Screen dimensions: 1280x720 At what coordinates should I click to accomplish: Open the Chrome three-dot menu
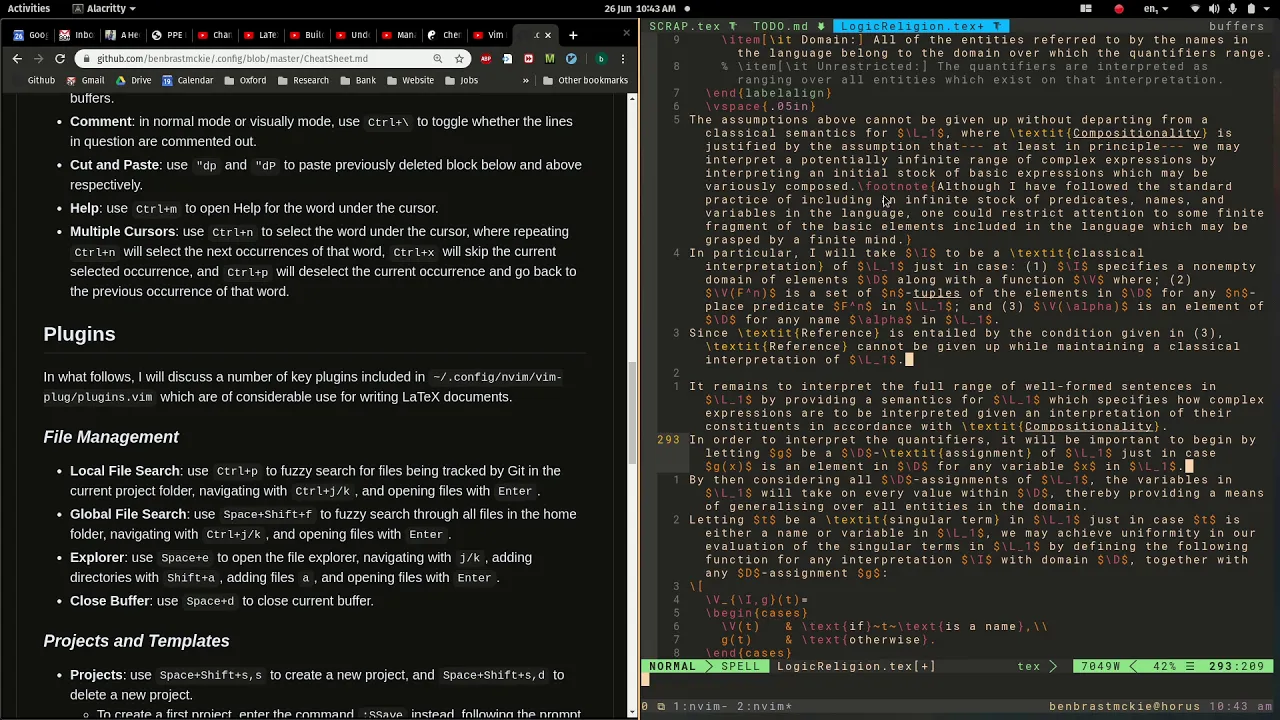(x=622, y=59)
